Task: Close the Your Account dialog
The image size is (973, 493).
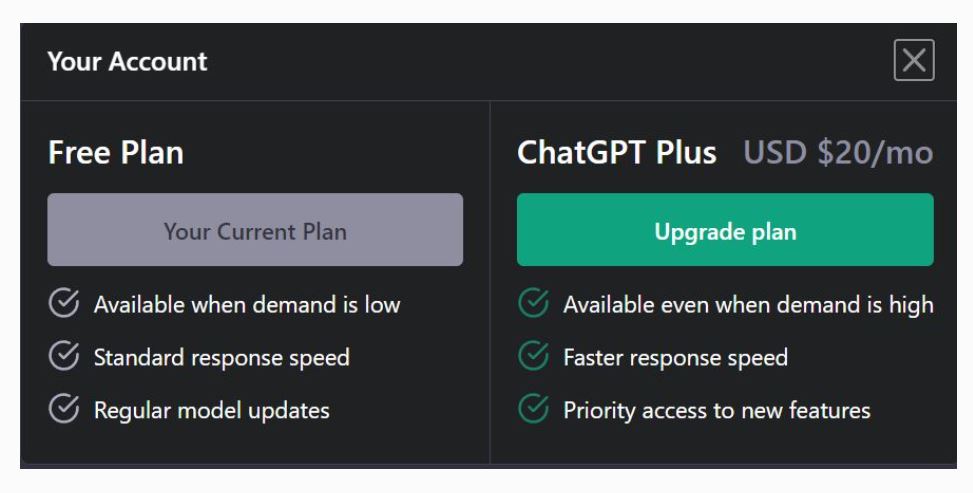Action: [913, 61]
